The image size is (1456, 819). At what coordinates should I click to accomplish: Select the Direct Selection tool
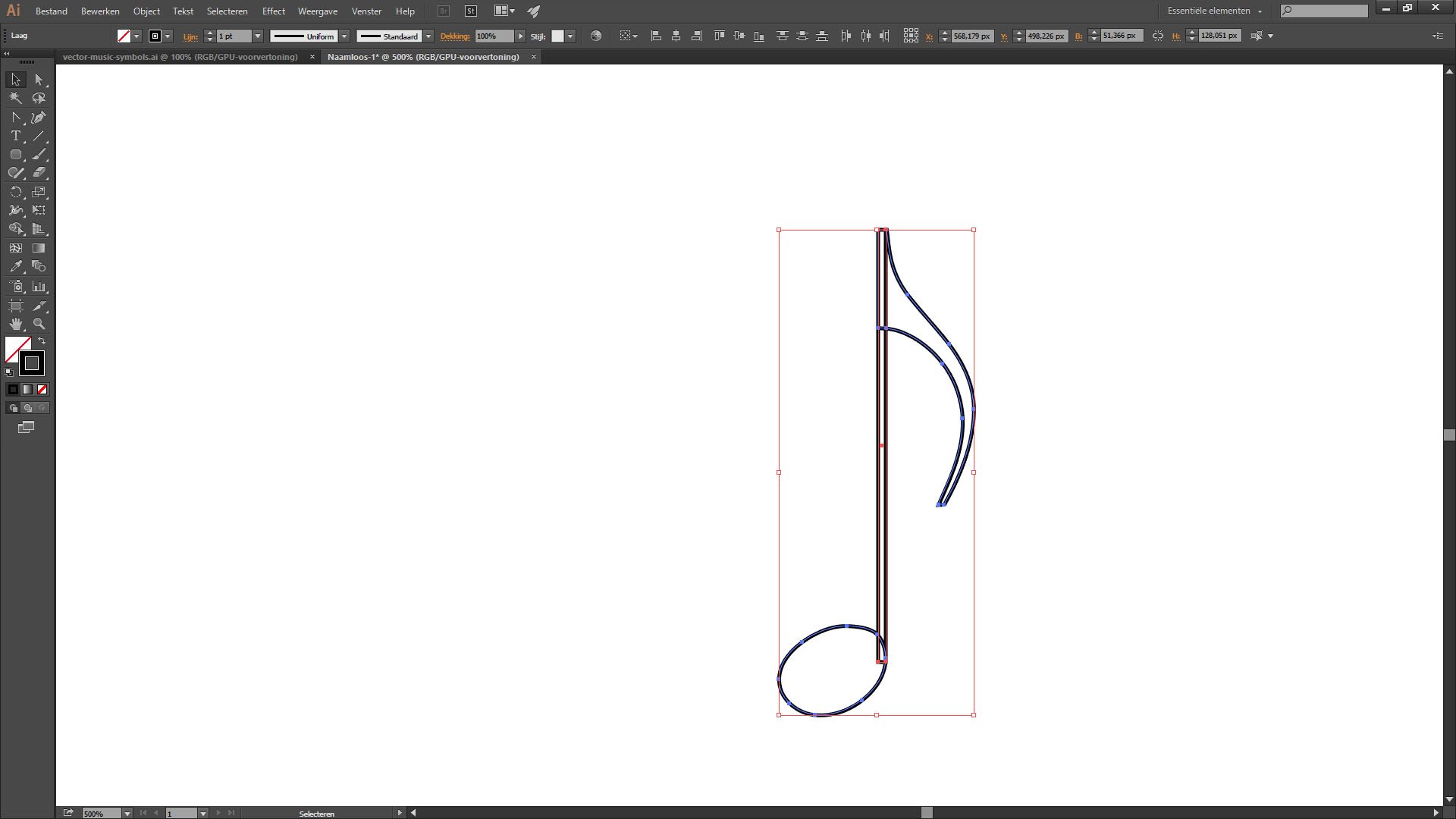tap(39, 80)
